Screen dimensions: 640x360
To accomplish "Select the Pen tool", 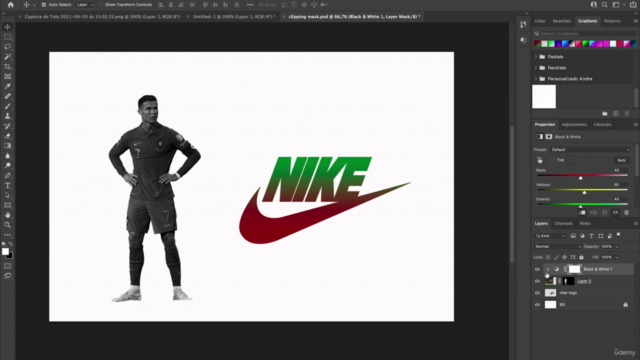I will point(7,176).
